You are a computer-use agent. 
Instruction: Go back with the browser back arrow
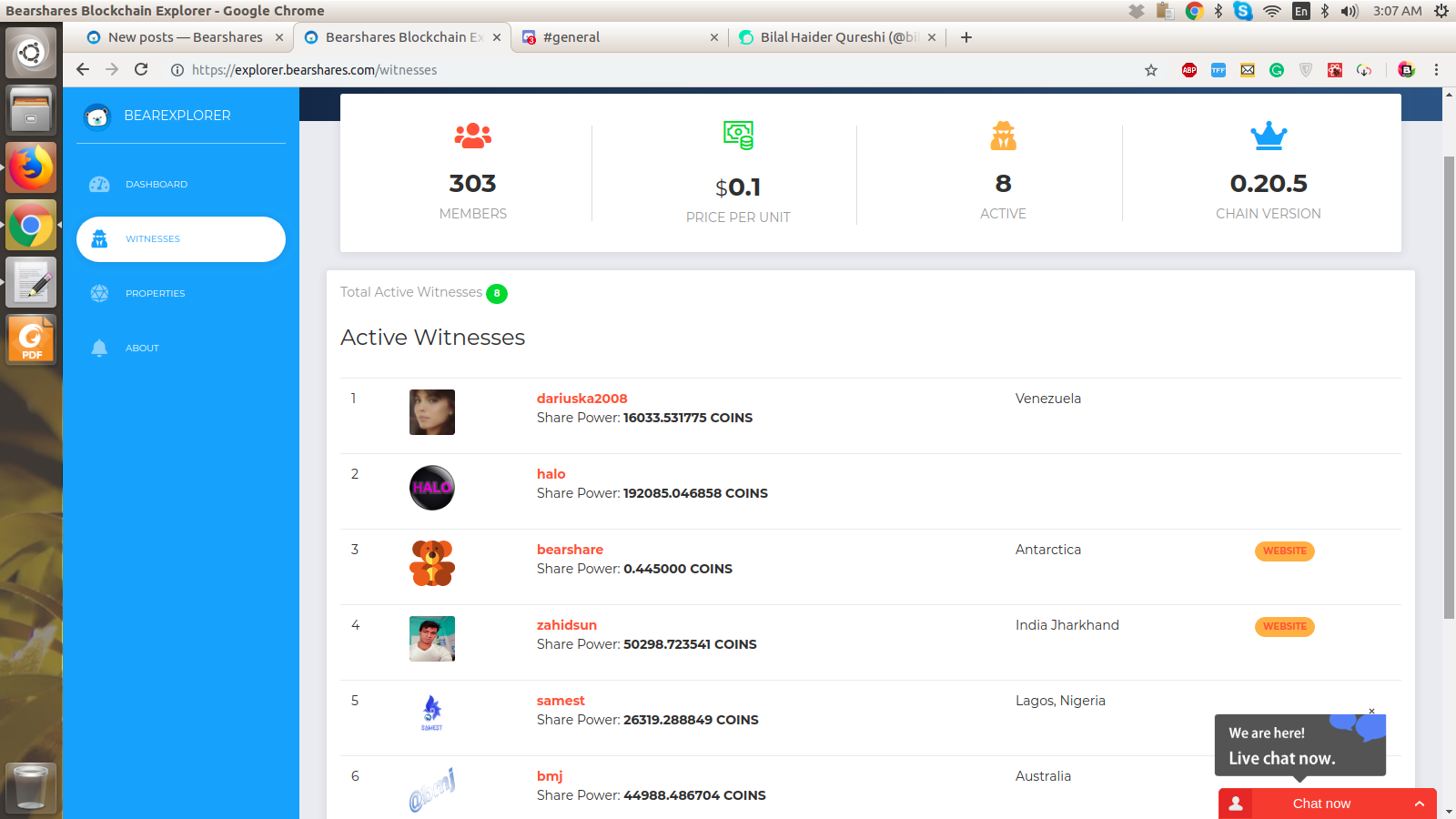[83, 69]
